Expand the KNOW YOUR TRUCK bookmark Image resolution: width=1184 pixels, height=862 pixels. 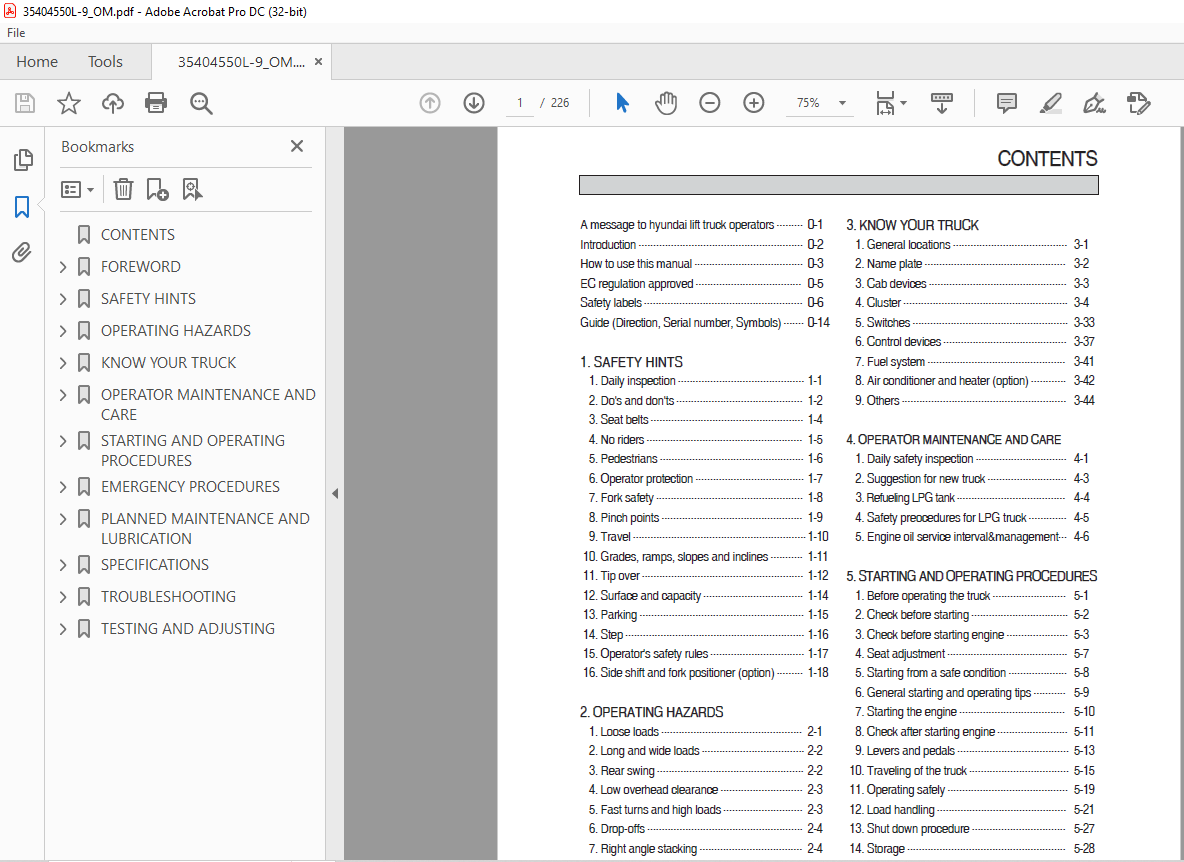(x=63, y=363)
